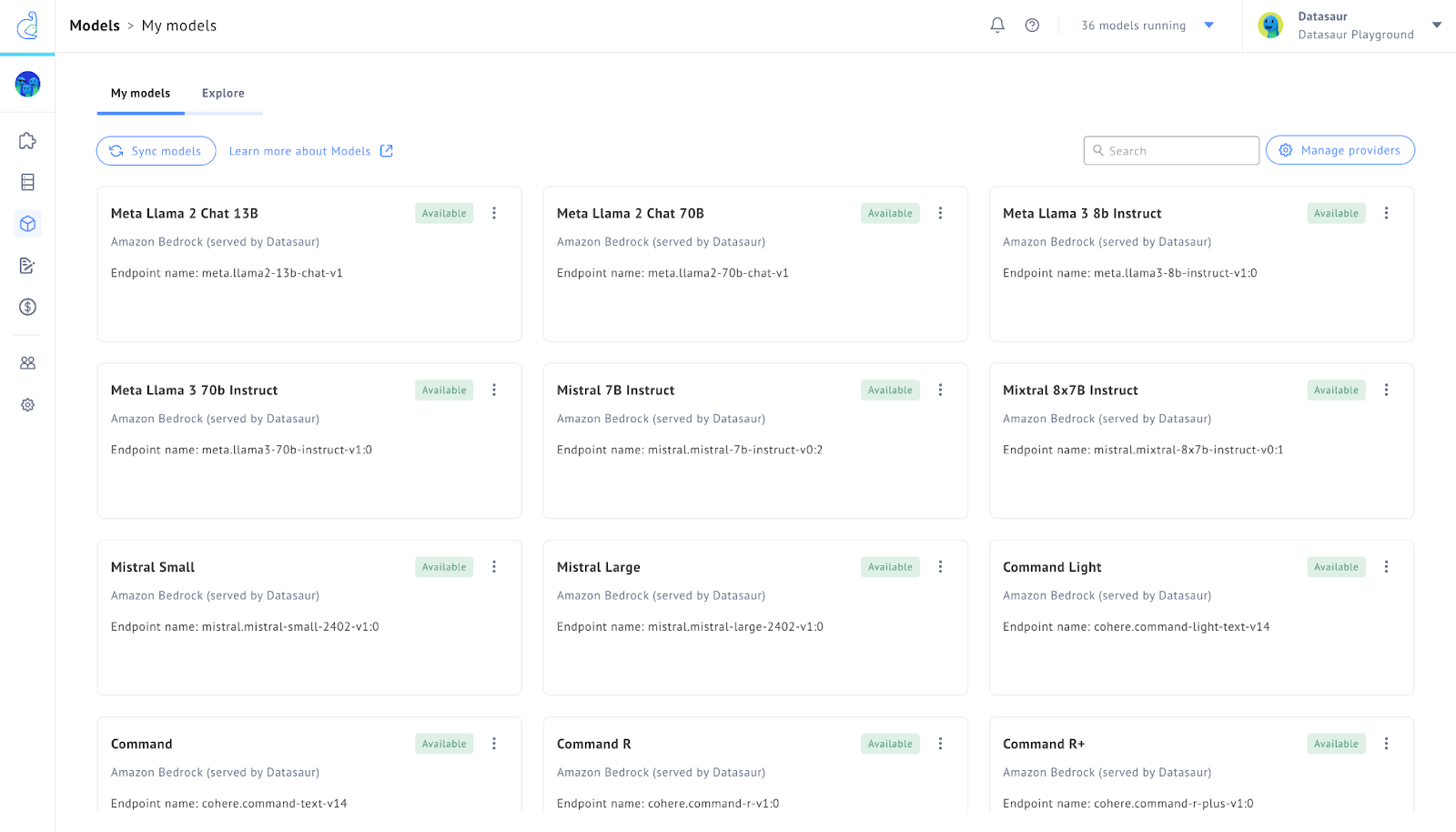Click Available badge on Mistral Large

[x=890, y=567]
